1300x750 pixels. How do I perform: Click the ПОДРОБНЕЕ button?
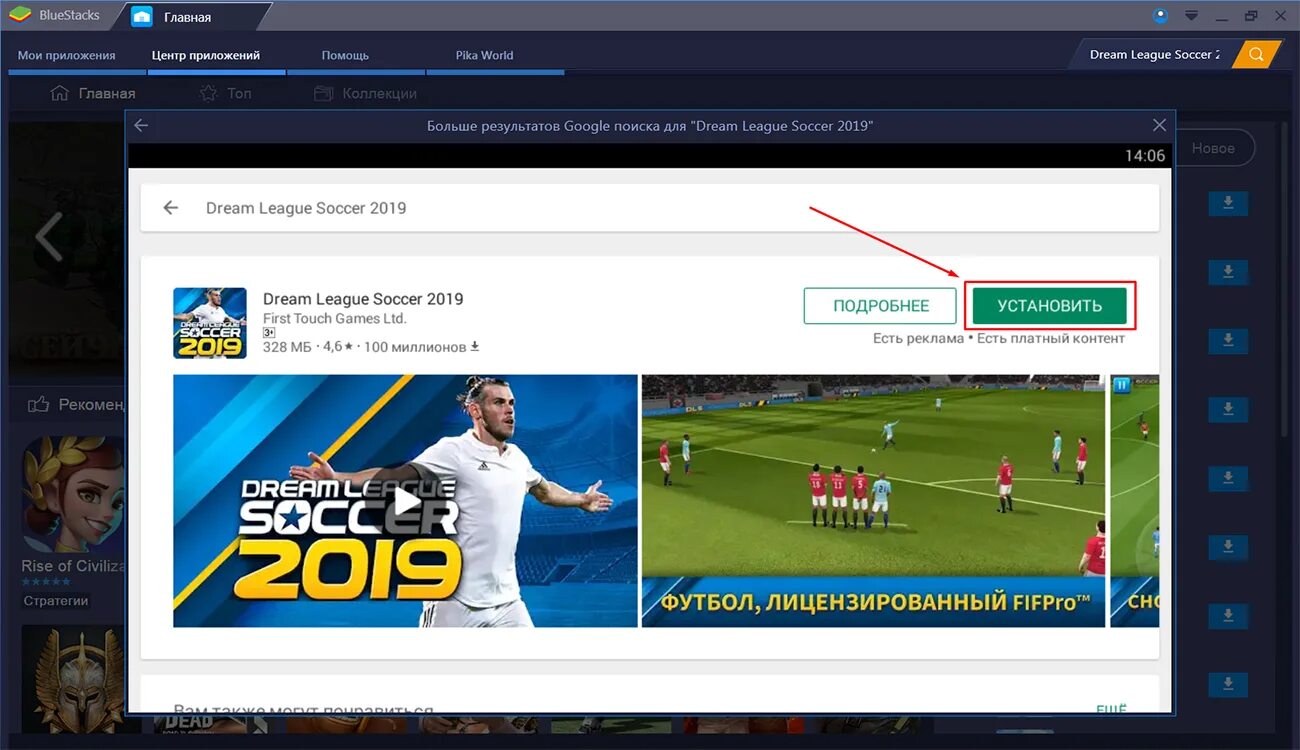[881, 306]
